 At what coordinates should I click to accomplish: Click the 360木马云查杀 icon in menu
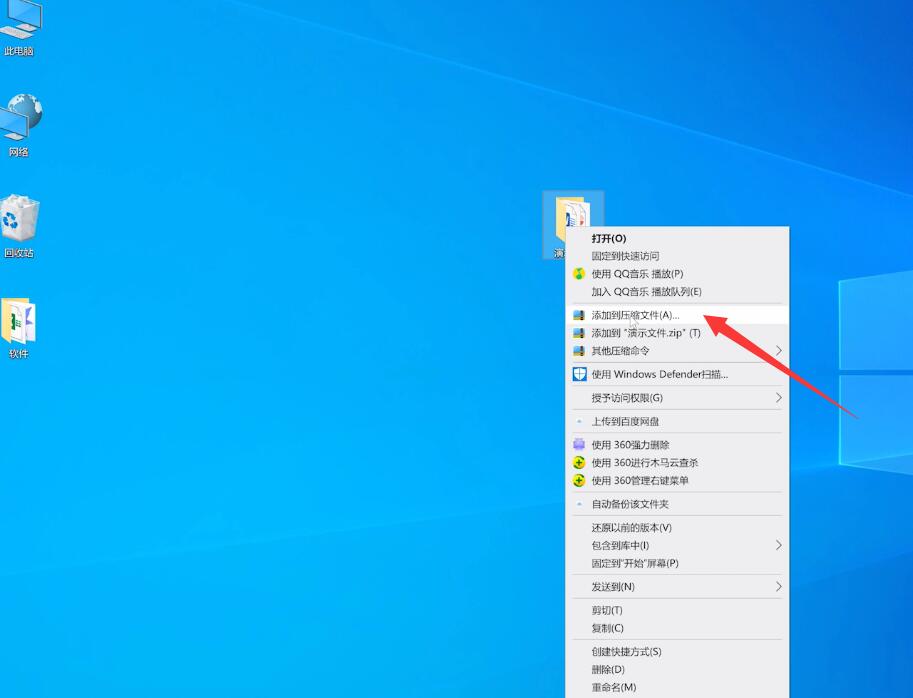pyautogui.click(x=579, y=463)
